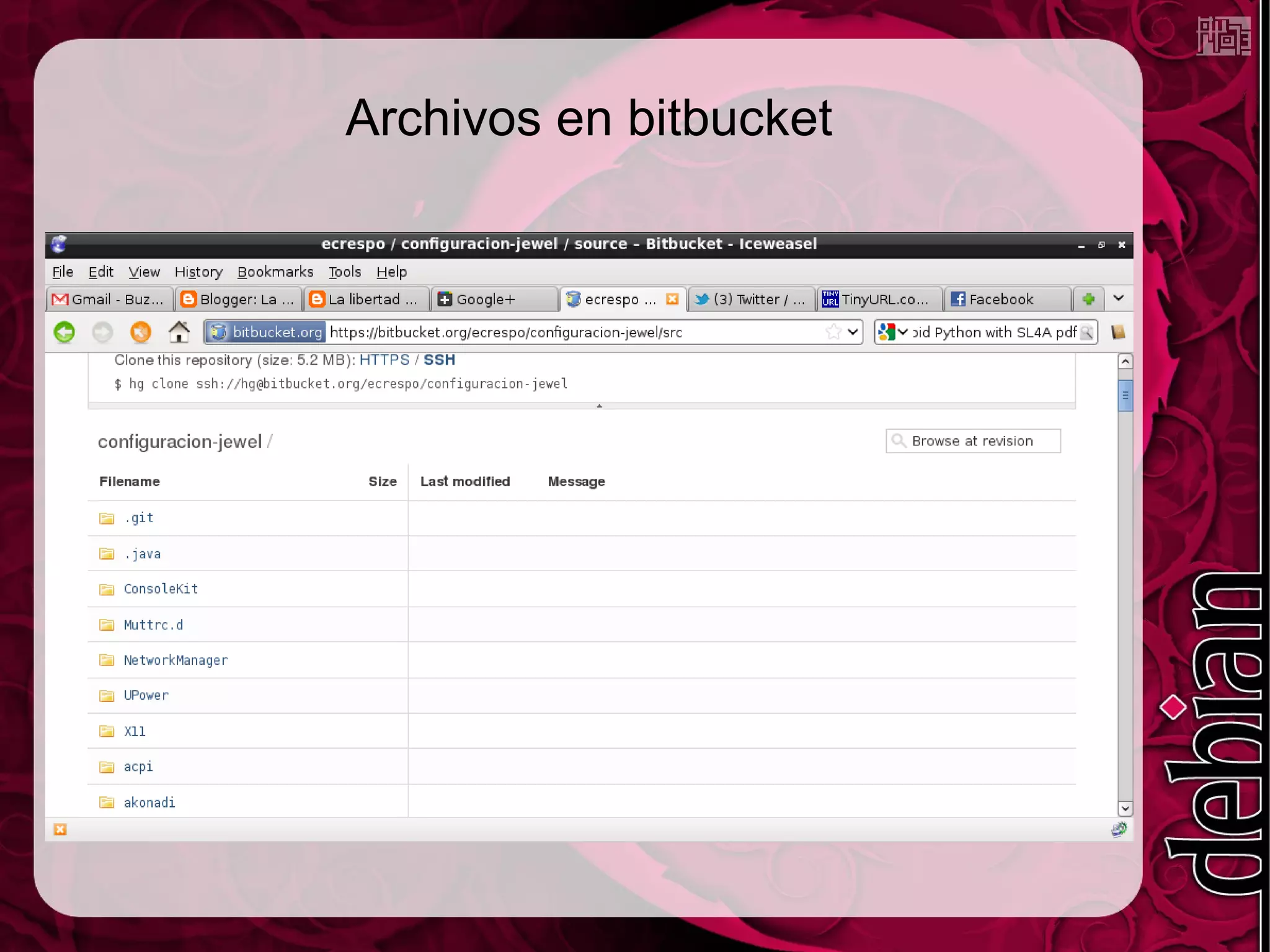
Task: Close the active ecrespo tab
Action: (x=672, y=299)
